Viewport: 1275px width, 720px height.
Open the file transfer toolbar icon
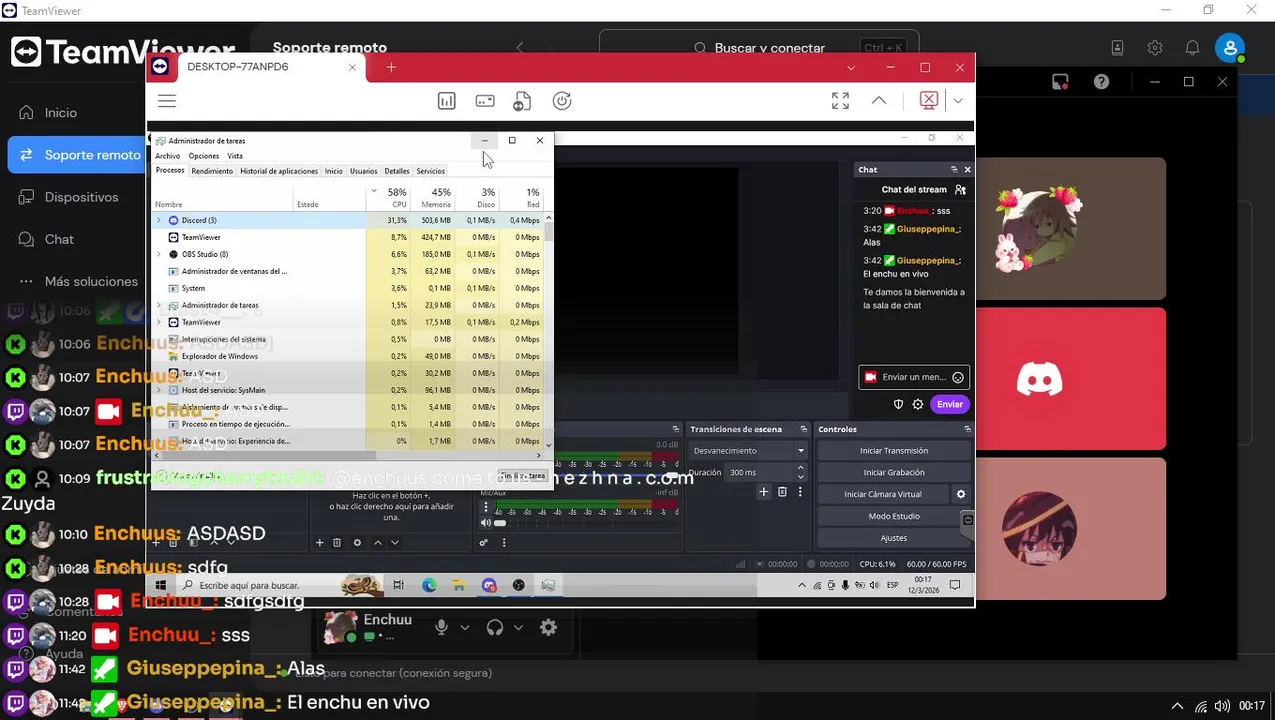pyautogui.click(x=522, y=101)
